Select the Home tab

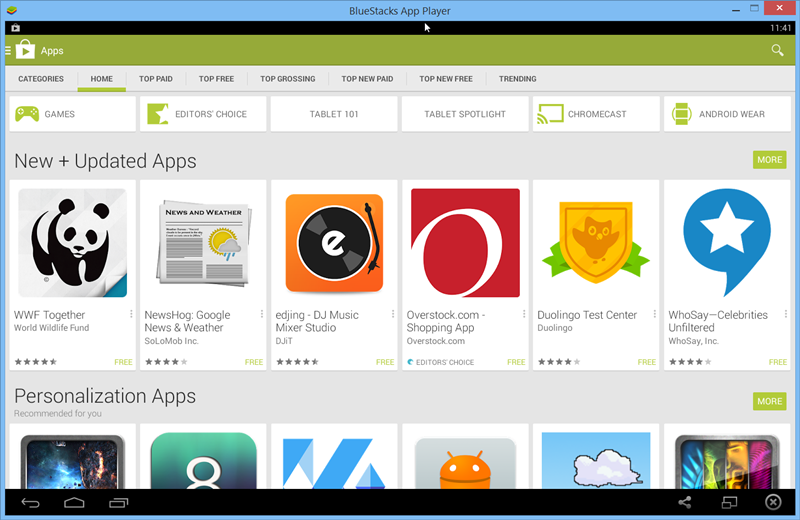102,79
